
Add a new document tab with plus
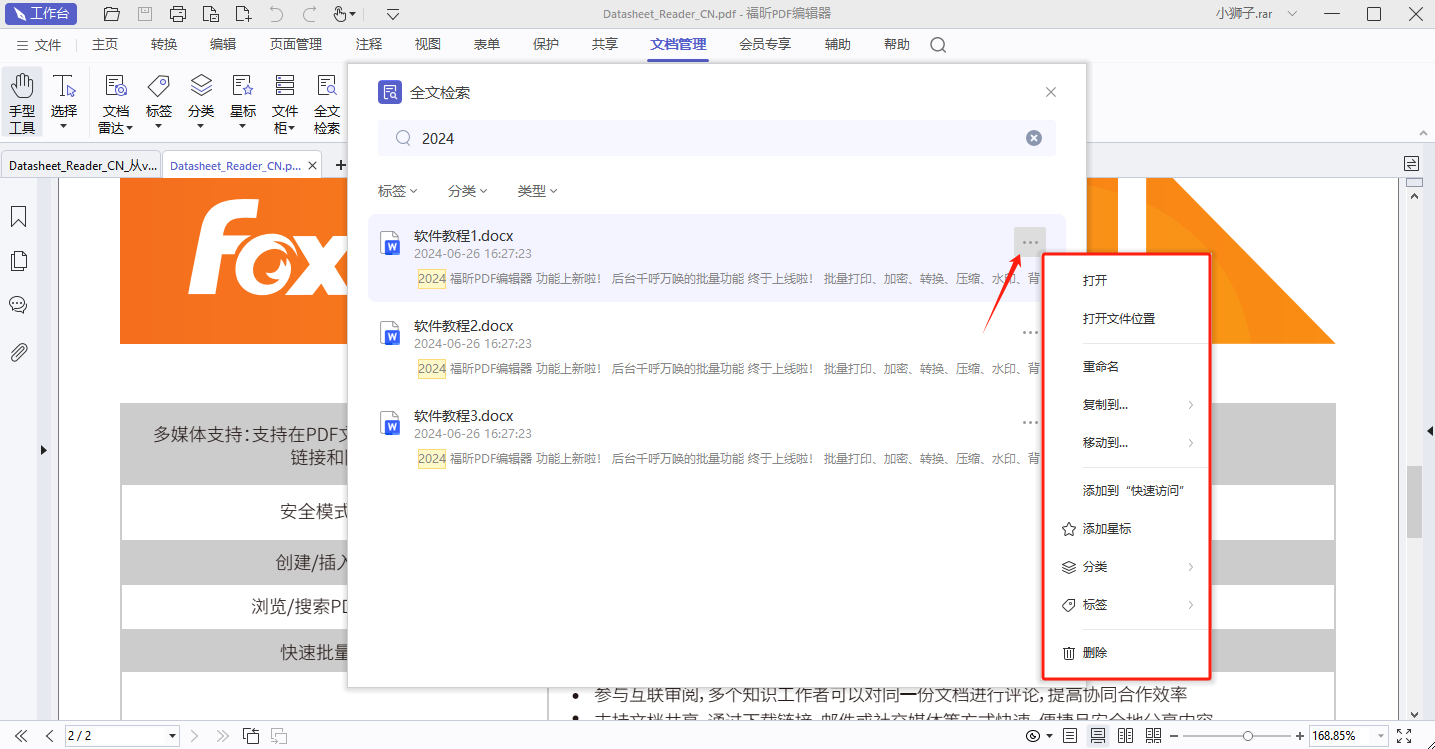[x=340, y=165]
